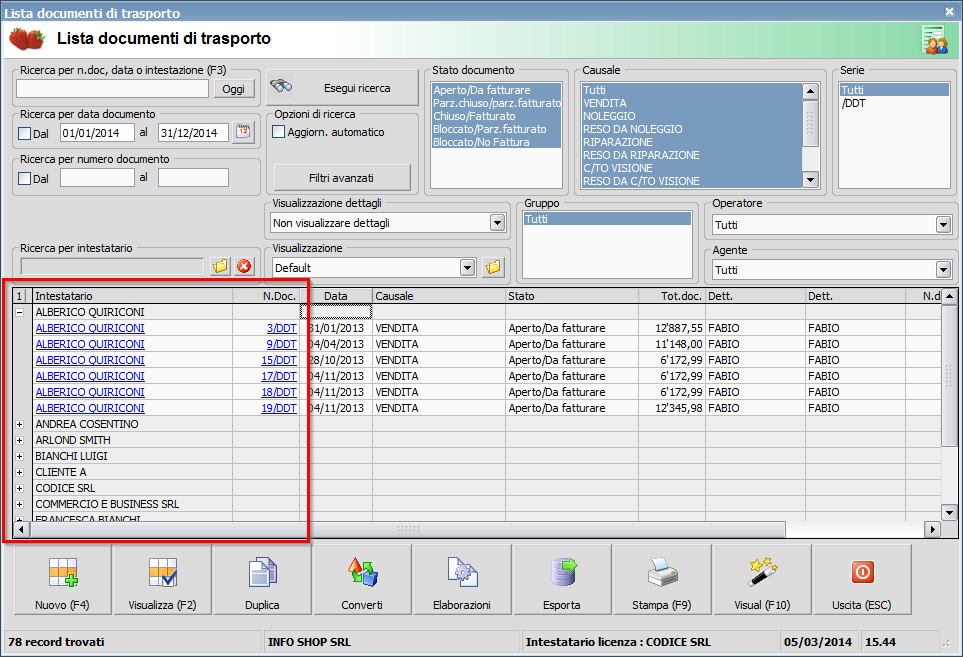Click the Duplica document icon
Screen dimensions: 963x657
click(262, 579)
